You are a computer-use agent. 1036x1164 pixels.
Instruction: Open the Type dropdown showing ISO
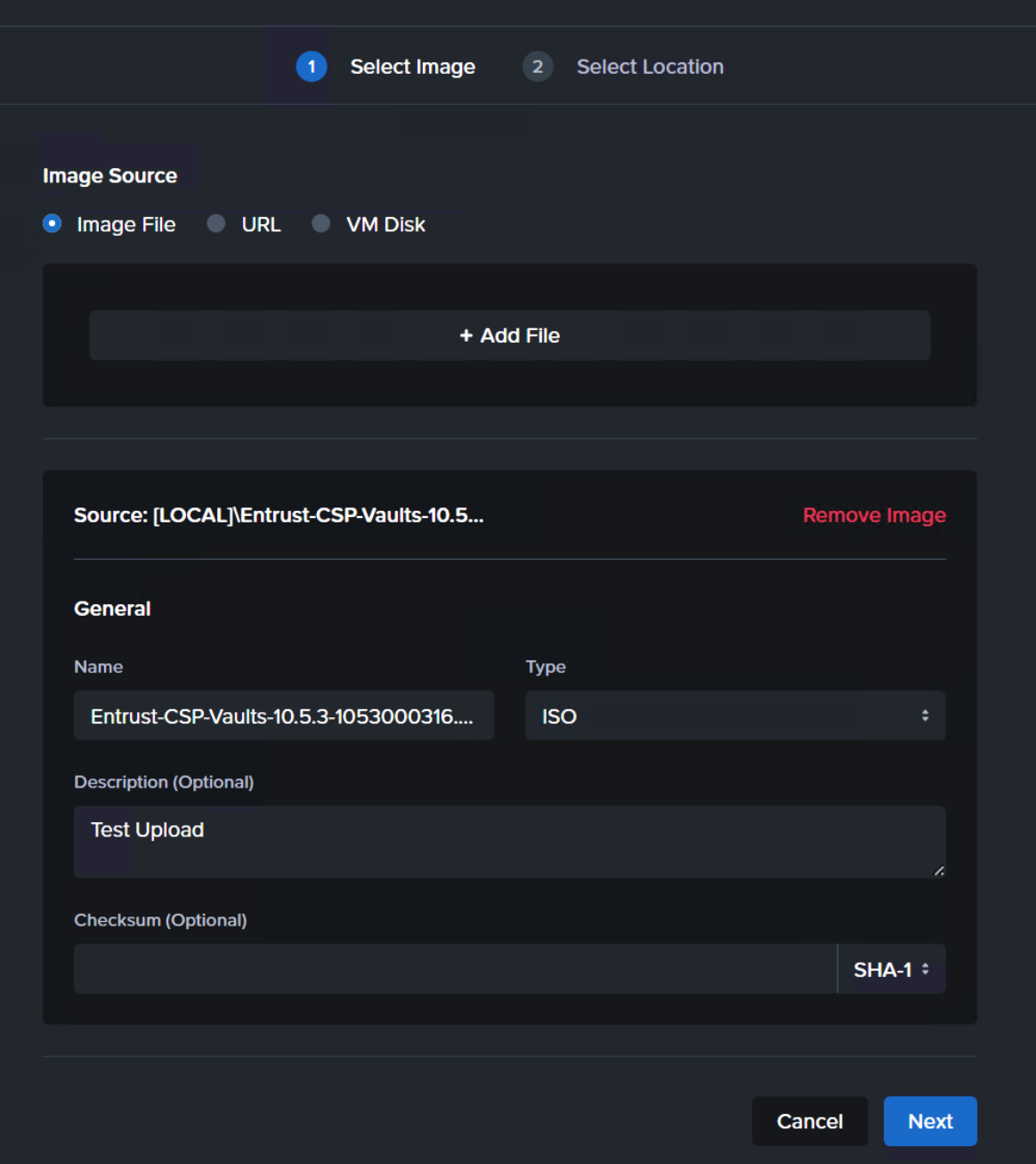click(x=735, y=715)
